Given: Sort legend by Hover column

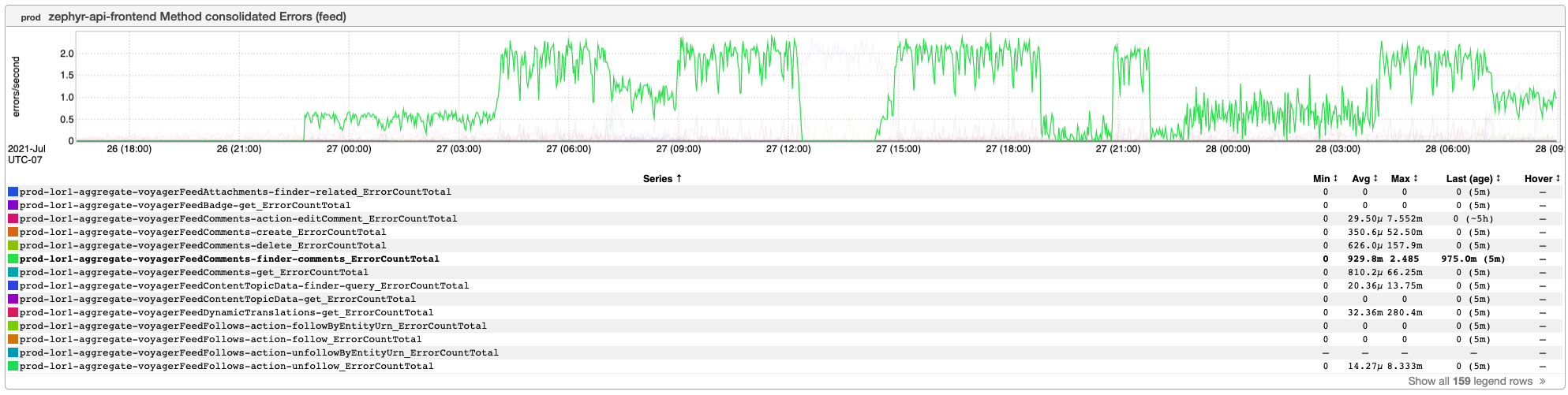Looking at the screenshot, I should (x=1542, y=179).
